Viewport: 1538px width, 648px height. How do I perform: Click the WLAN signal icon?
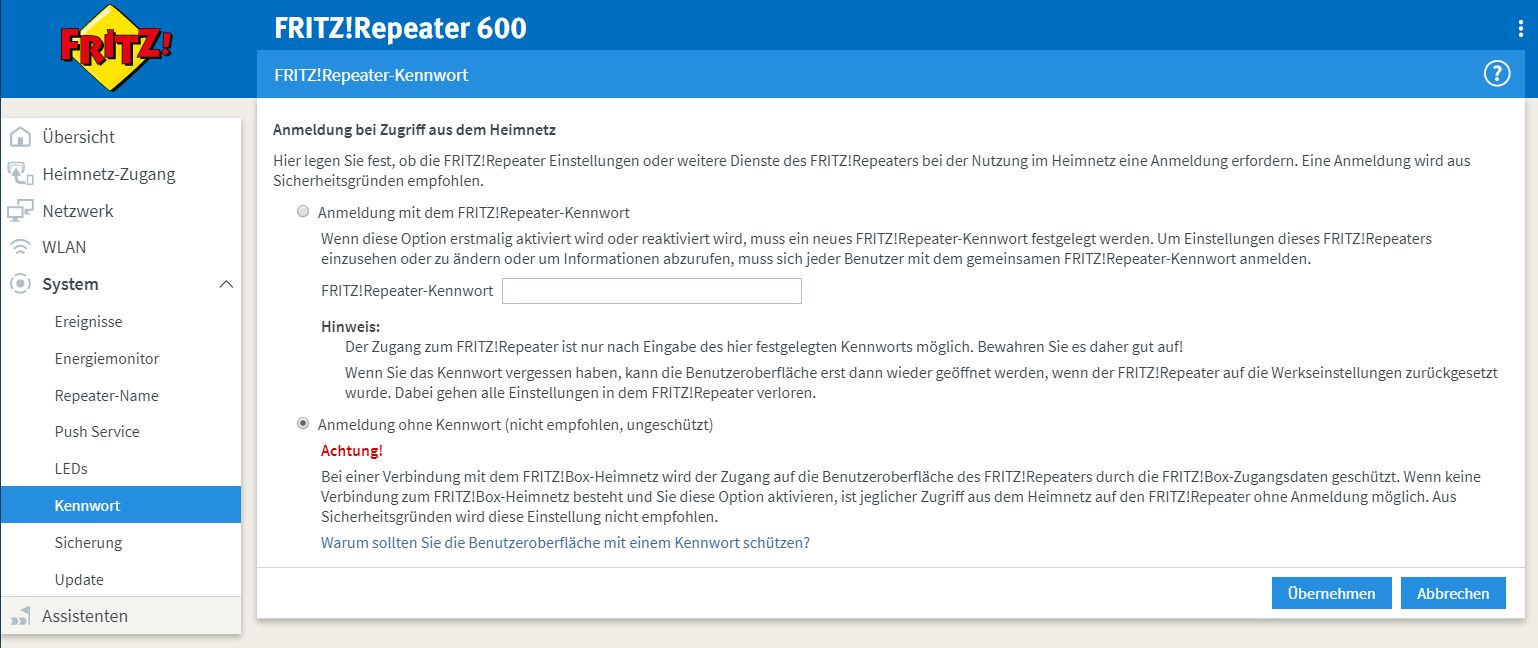coord(20,247)
